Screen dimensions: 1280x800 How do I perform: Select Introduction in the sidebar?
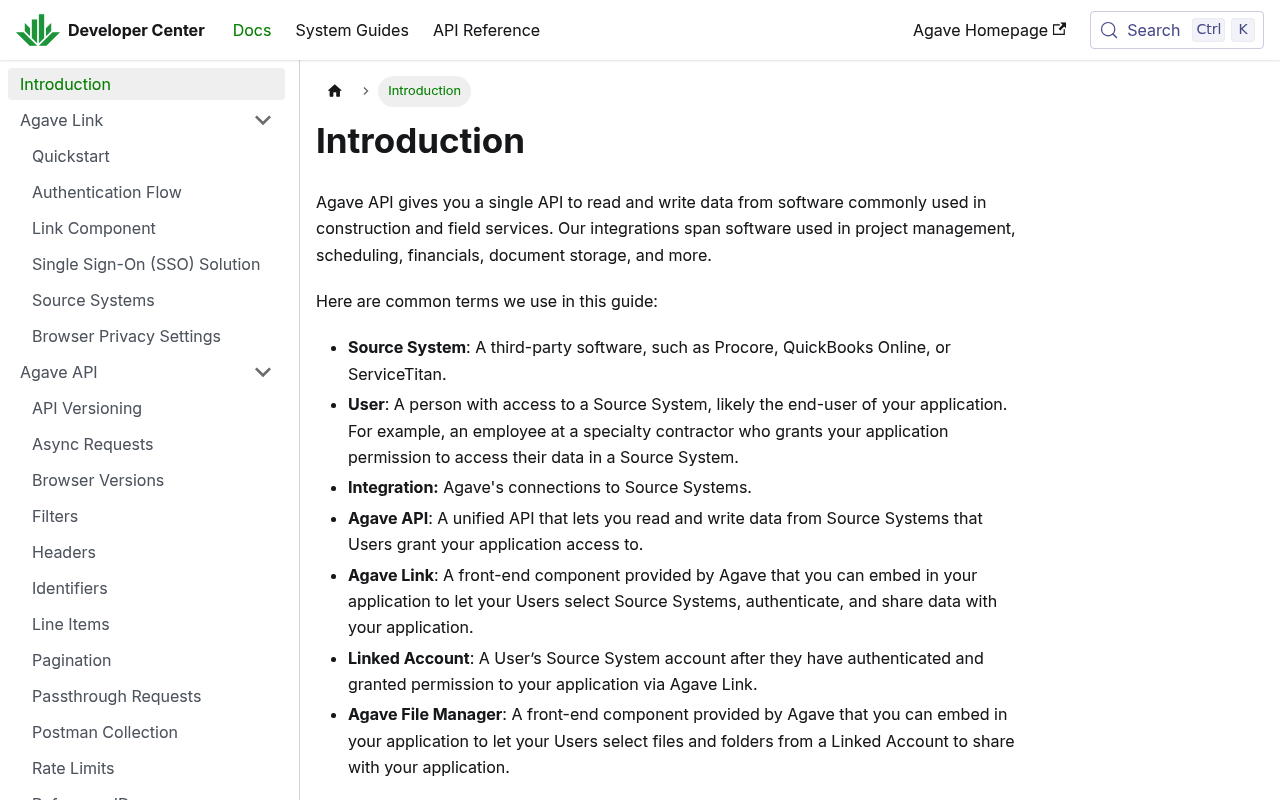pyautogui.click(x=146, y=84)
